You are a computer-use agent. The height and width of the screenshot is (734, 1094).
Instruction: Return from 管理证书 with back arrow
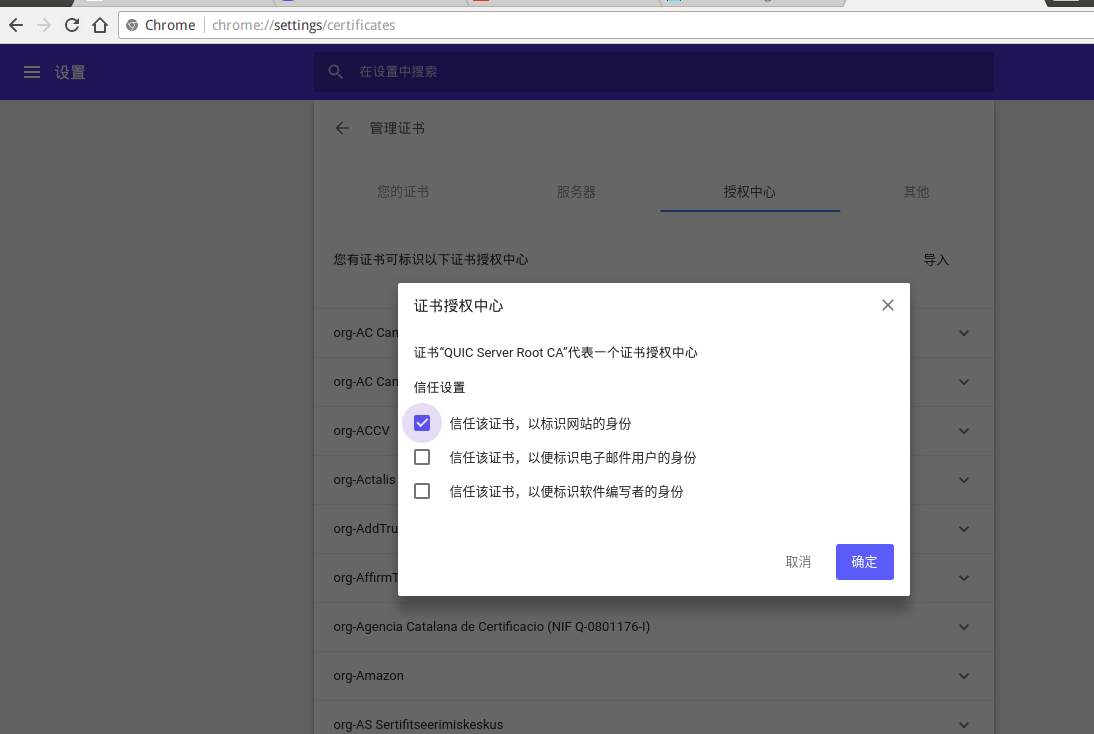pos(342,128)
